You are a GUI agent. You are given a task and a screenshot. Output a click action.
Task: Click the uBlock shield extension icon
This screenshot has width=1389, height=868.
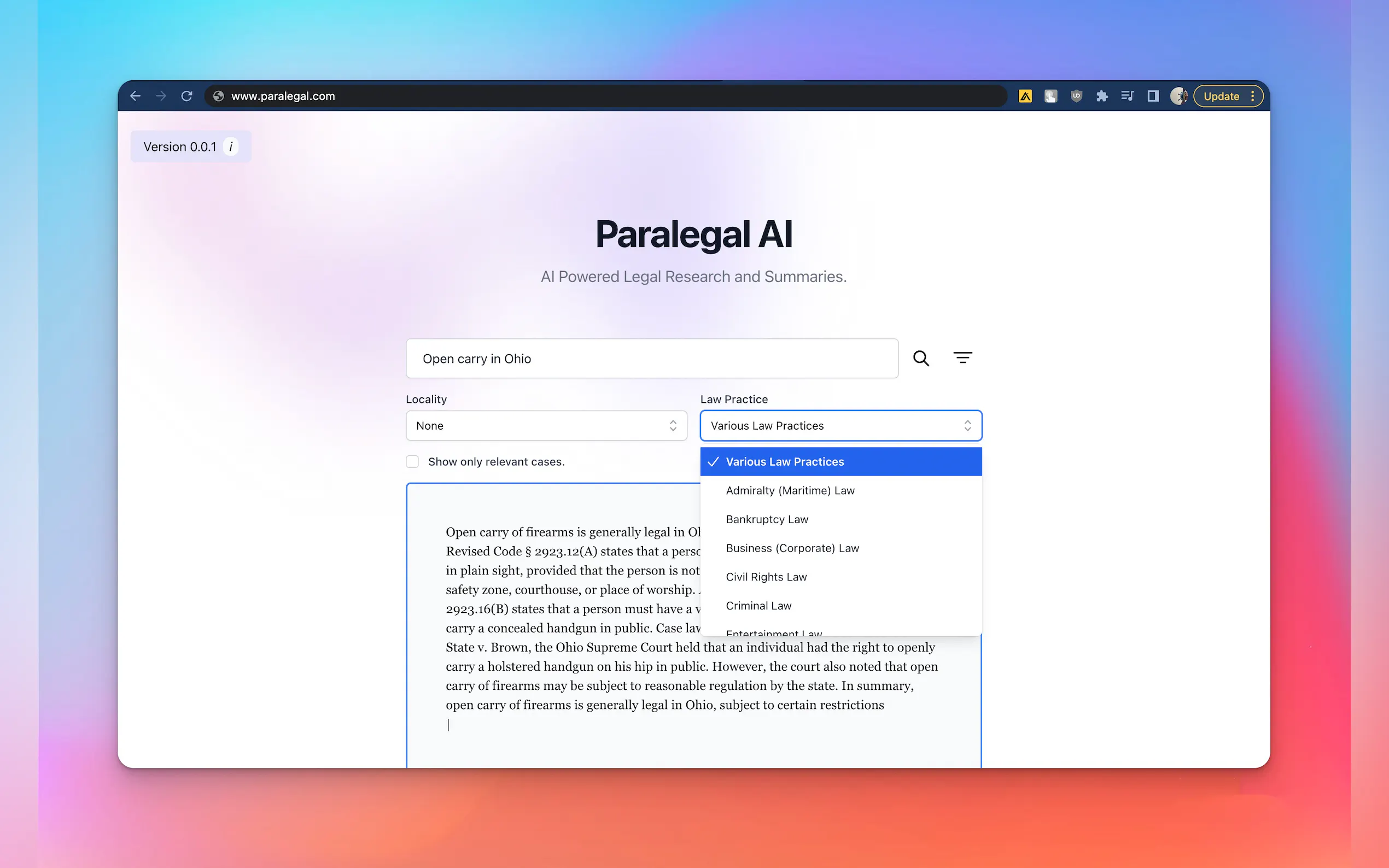(1076, 96)
